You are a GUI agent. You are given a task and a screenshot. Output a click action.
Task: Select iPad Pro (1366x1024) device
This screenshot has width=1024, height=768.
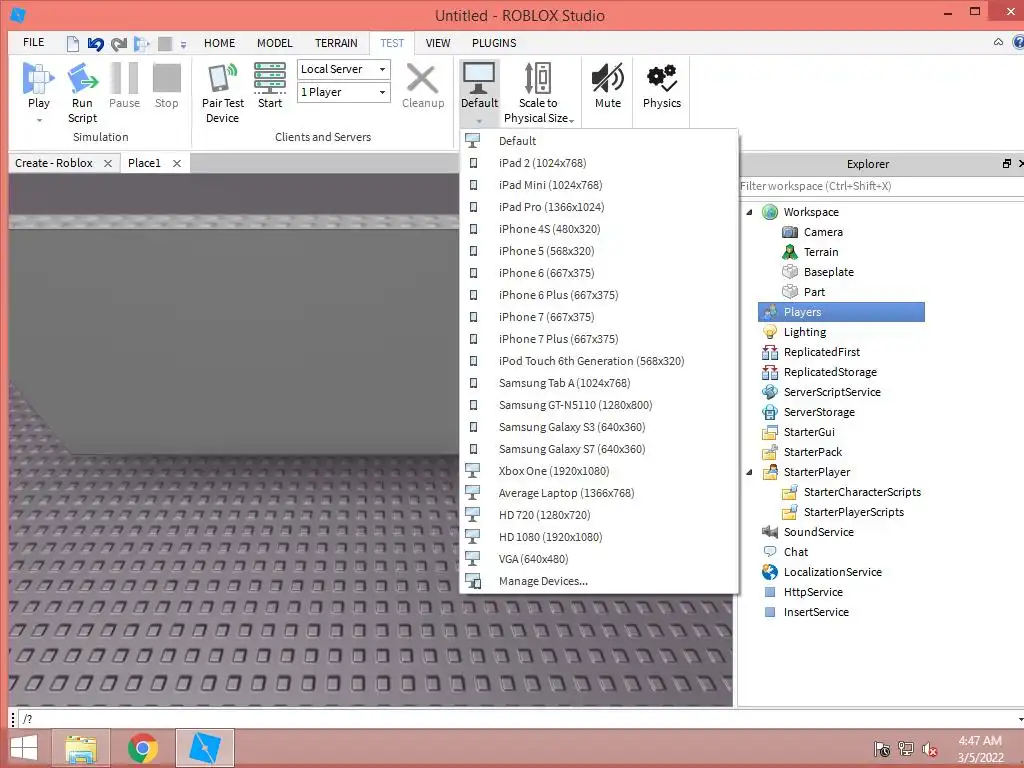599,207
